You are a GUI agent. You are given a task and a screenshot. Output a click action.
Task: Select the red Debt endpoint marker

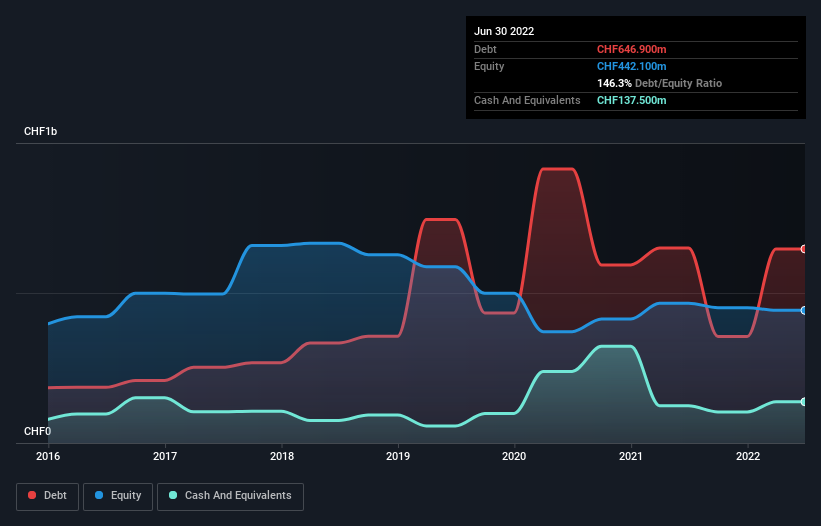[804, 249]
